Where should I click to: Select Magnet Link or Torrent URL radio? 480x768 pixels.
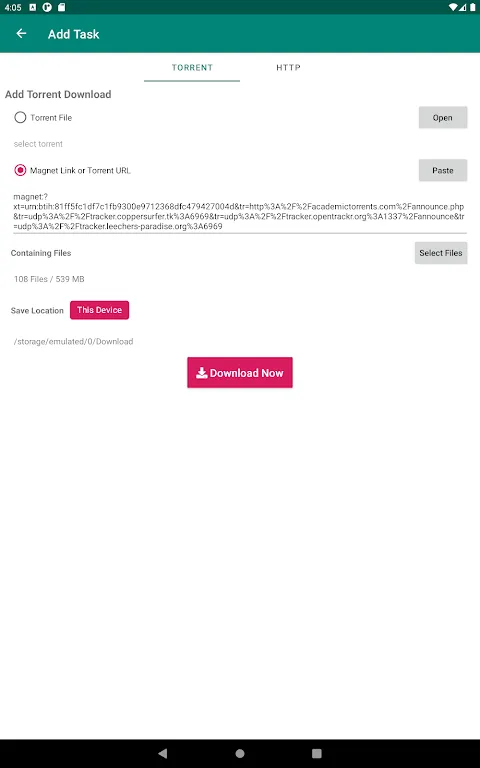(x=20, y=170)
